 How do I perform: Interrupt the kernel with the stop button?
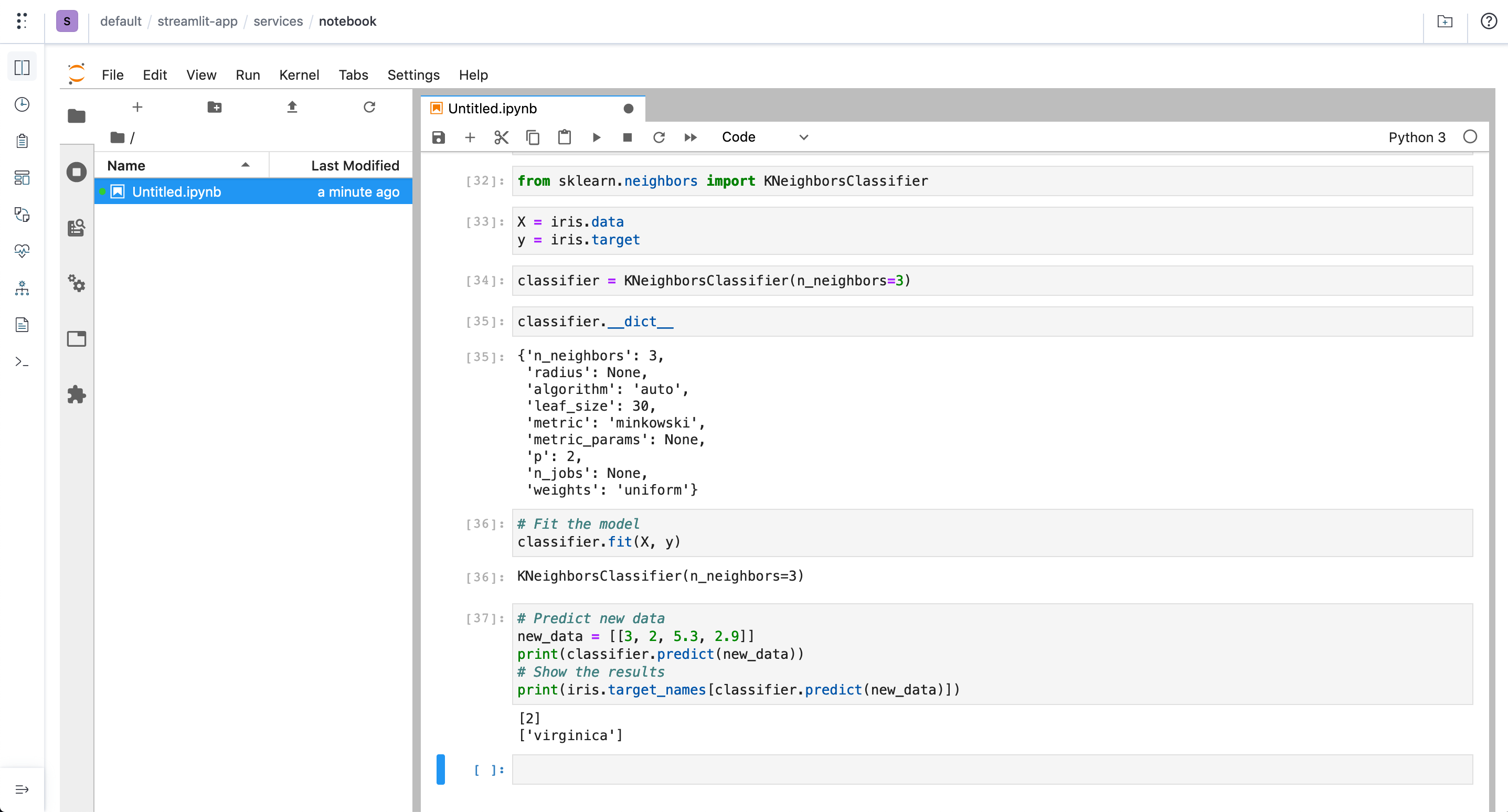[627, 137]
